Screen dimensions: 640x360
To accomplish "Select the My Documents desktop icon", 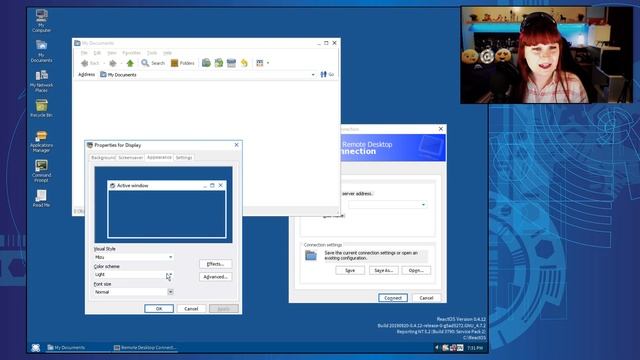I will point(42,51).
